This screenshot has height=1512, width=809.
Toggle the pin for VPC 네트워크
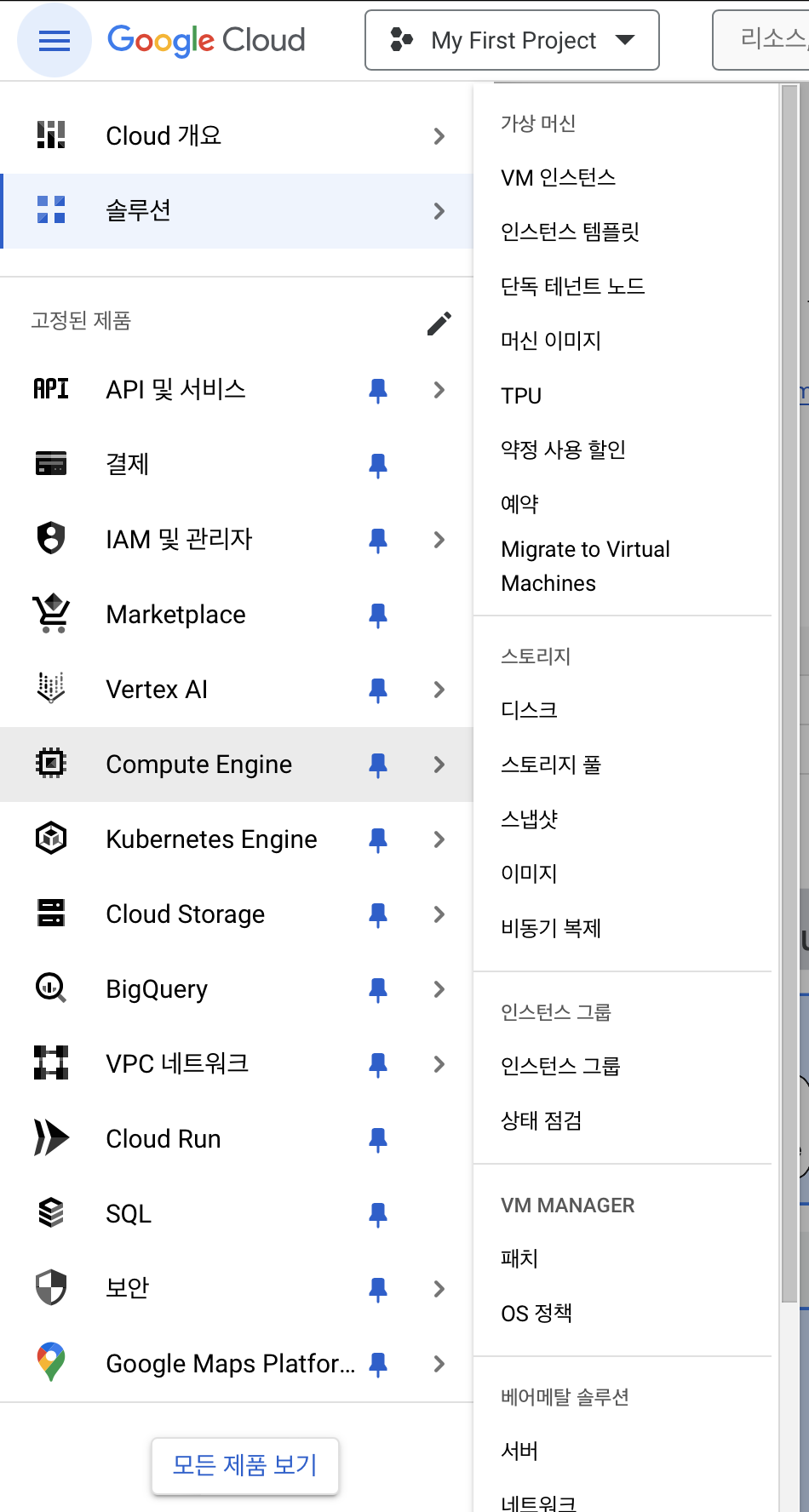pyautogui.click(x=378, y=1065)
